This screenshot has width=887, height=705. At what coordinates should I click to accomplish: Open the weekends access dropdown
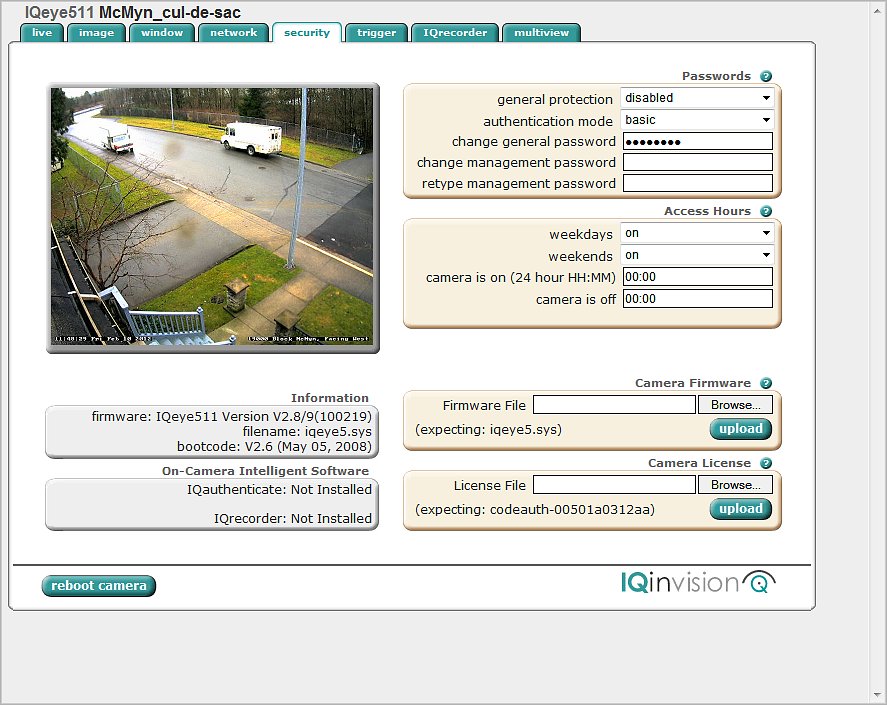(x=697, y=255)
